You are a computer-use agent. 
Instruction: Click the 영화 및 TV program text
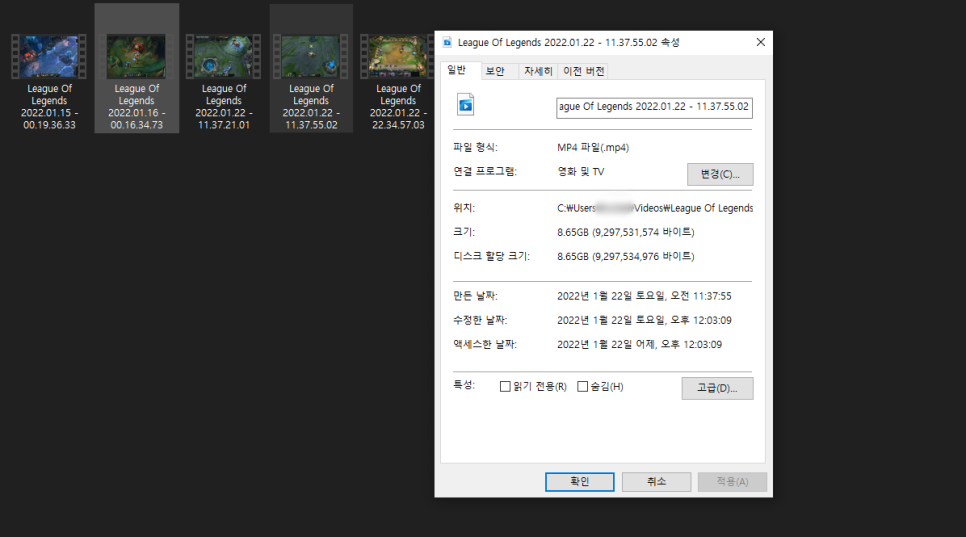[581, 171]
